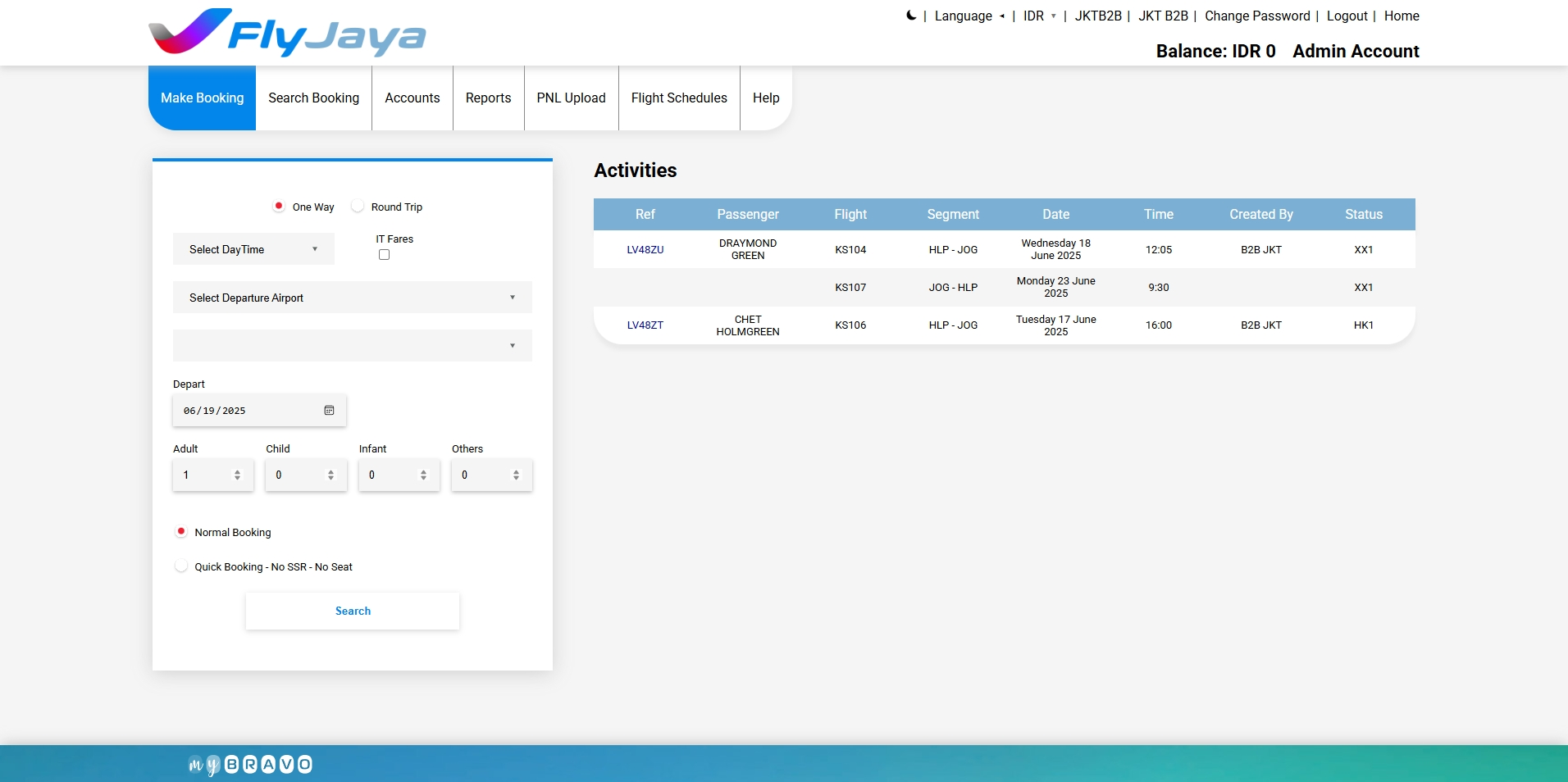
Task: Click the JKT B2B link
Action: (x=1163, y=16)
